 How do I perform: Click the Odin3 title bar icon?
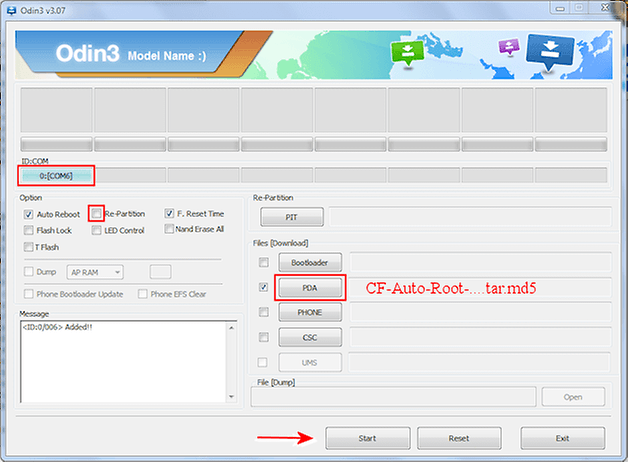pyautogui.click(x=12, y=10)
